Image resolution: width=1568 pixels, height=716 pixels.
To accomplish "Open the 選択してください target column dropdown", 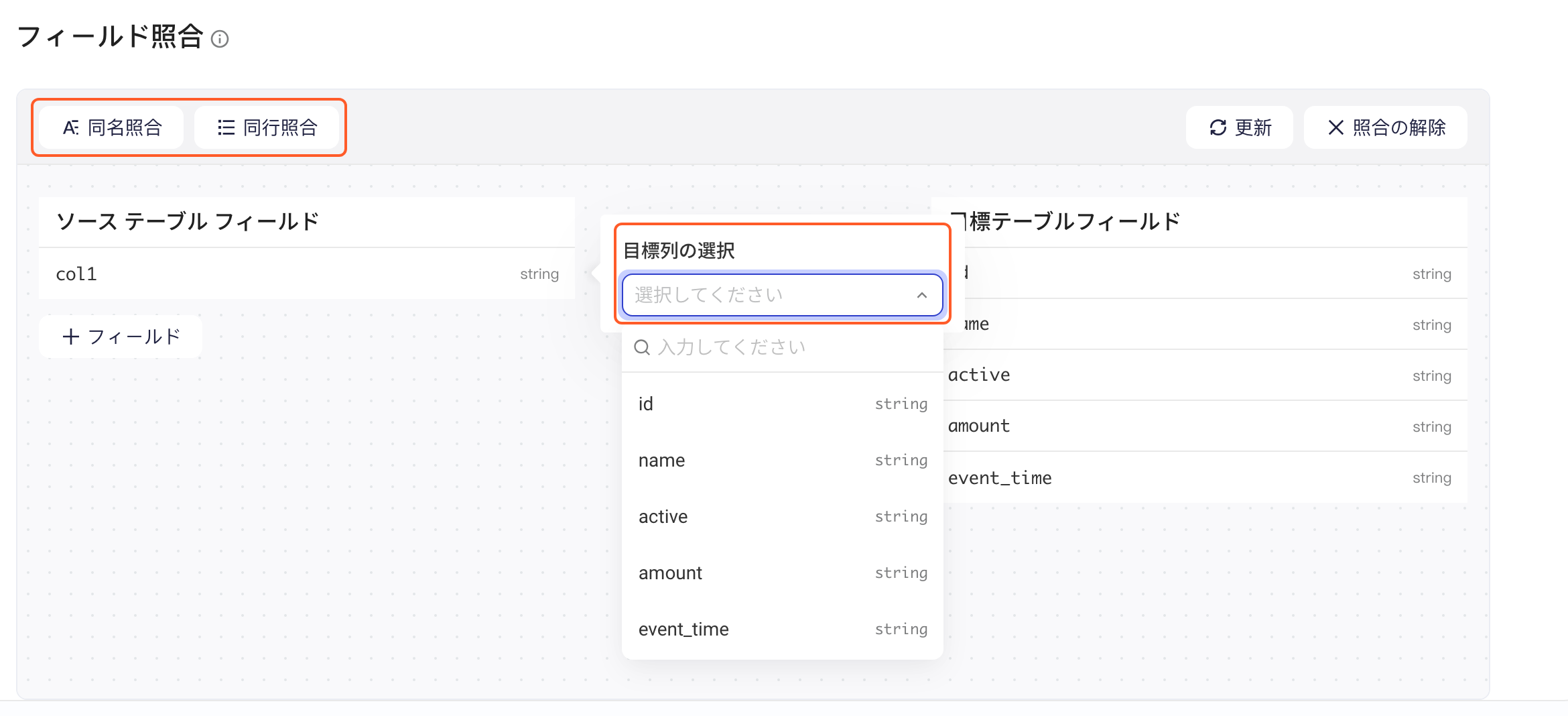I will click(782, 295).
